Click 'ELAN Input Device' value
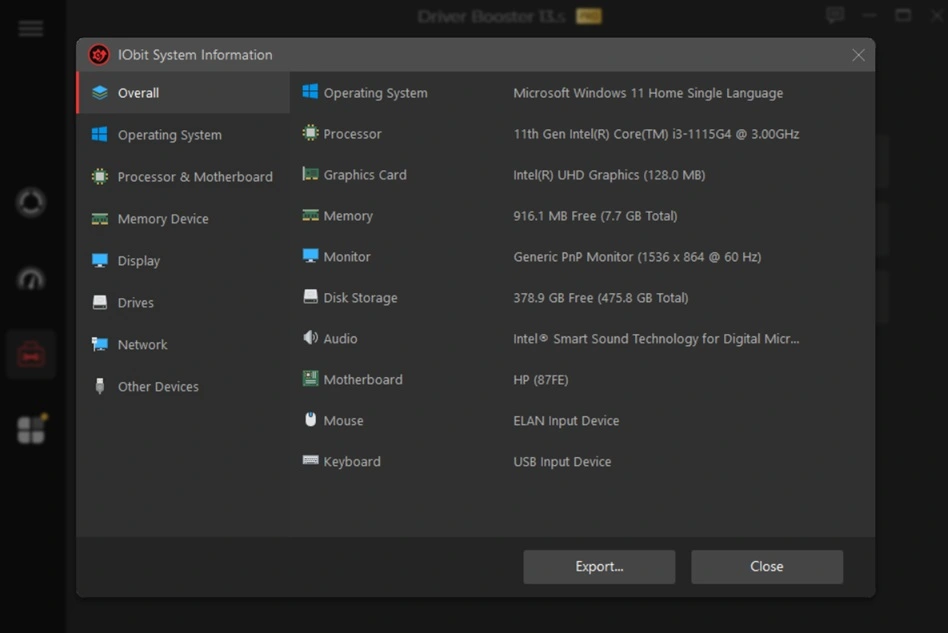Screen dimensions: 949x633 click(566, 421)
